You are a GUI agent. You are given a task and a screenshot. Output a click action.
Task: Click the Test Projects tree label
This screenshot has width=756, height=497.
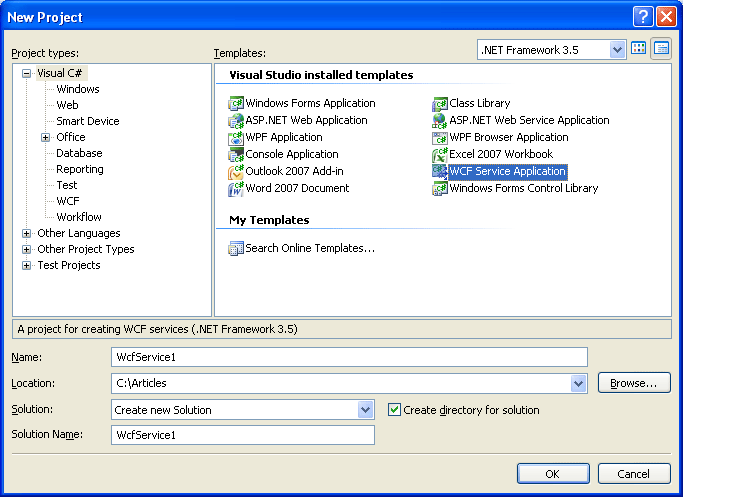click(69, 265)
